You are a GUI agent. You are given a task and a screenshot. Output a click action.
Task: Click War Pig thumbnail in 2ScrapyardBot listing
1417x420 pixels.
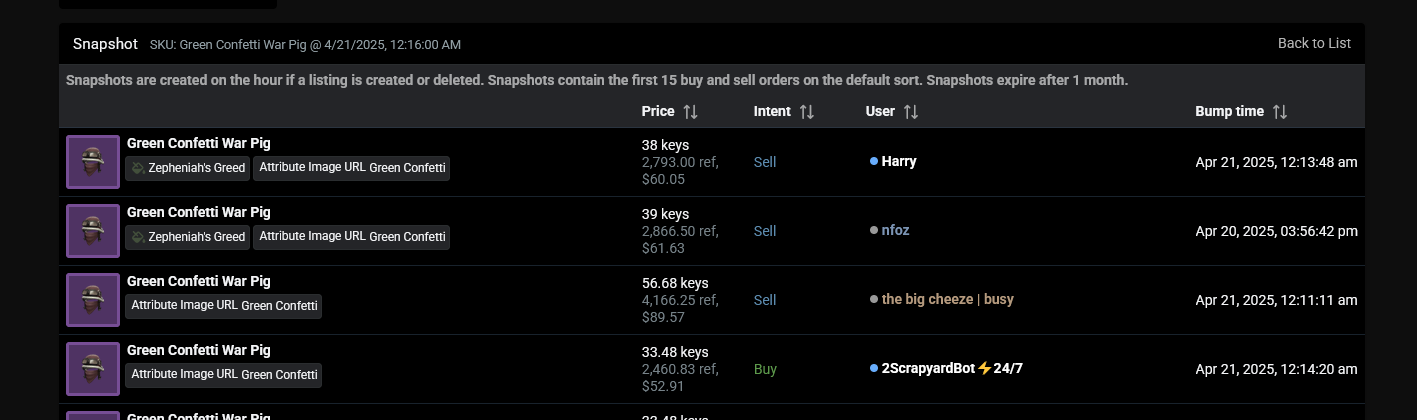coord(93,369)
